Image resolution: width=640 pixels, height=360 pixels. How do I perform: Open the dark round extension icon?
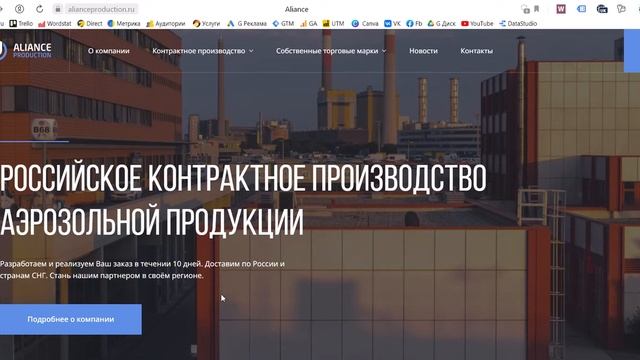click(x=602, y=9)
